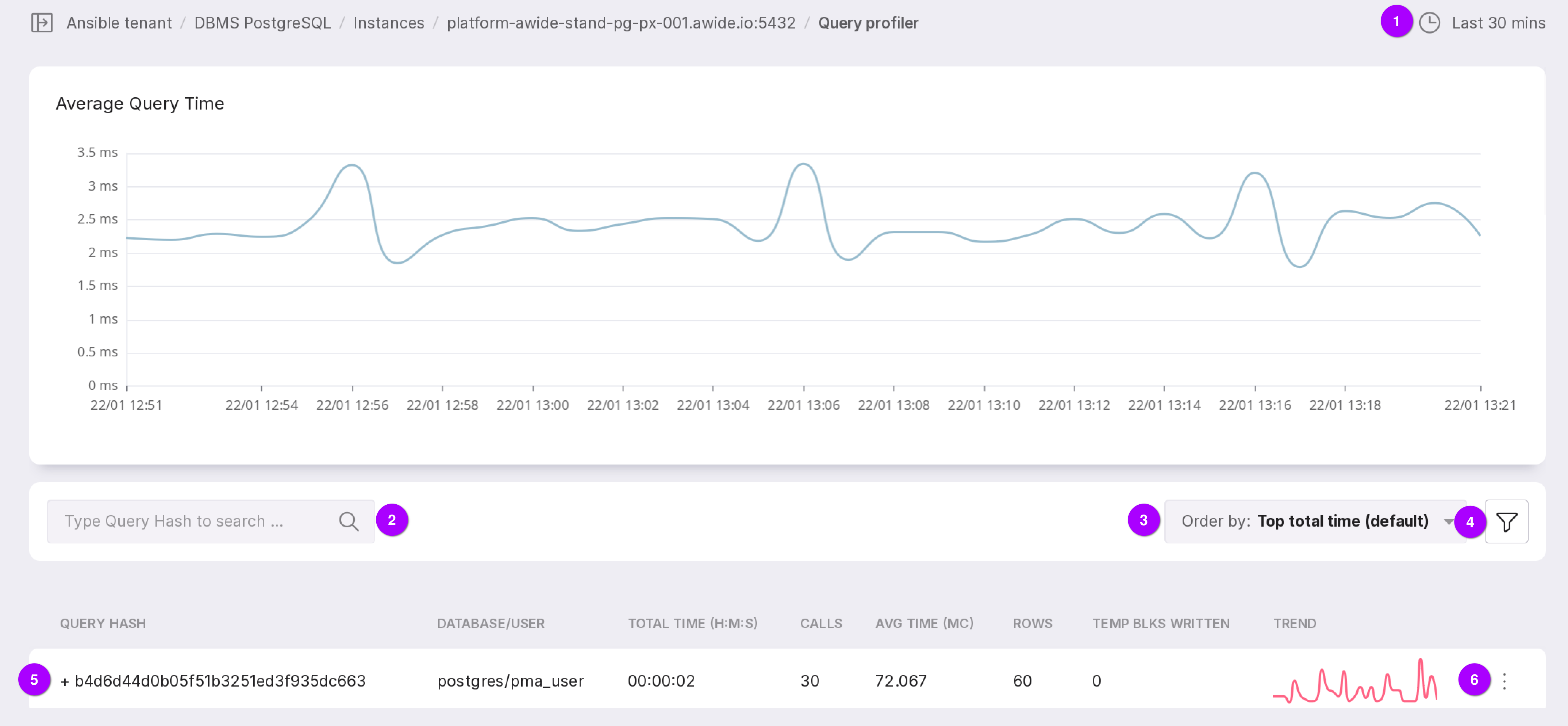This screenshot has width=1568, height=726.
Task: Expand the b4d6d44d query hash row
Action: pos(65,681)
